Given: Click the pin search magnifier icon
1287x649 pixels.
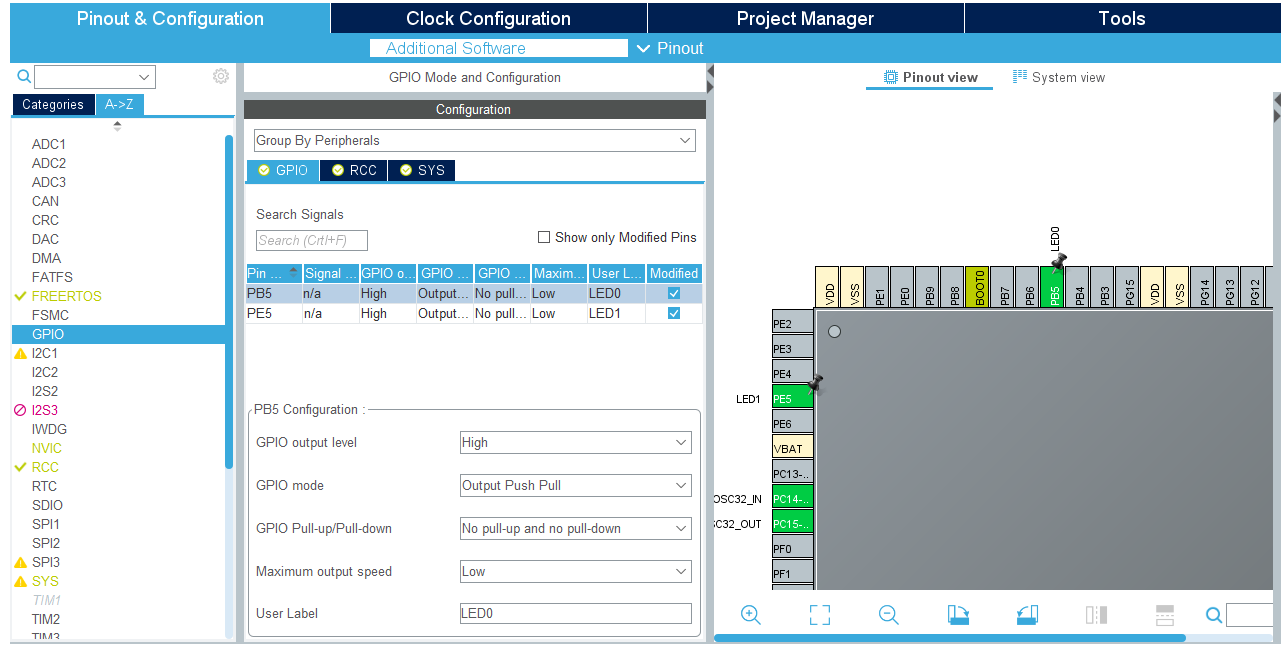Looking at the screenshot, I should click(1213, 615).
